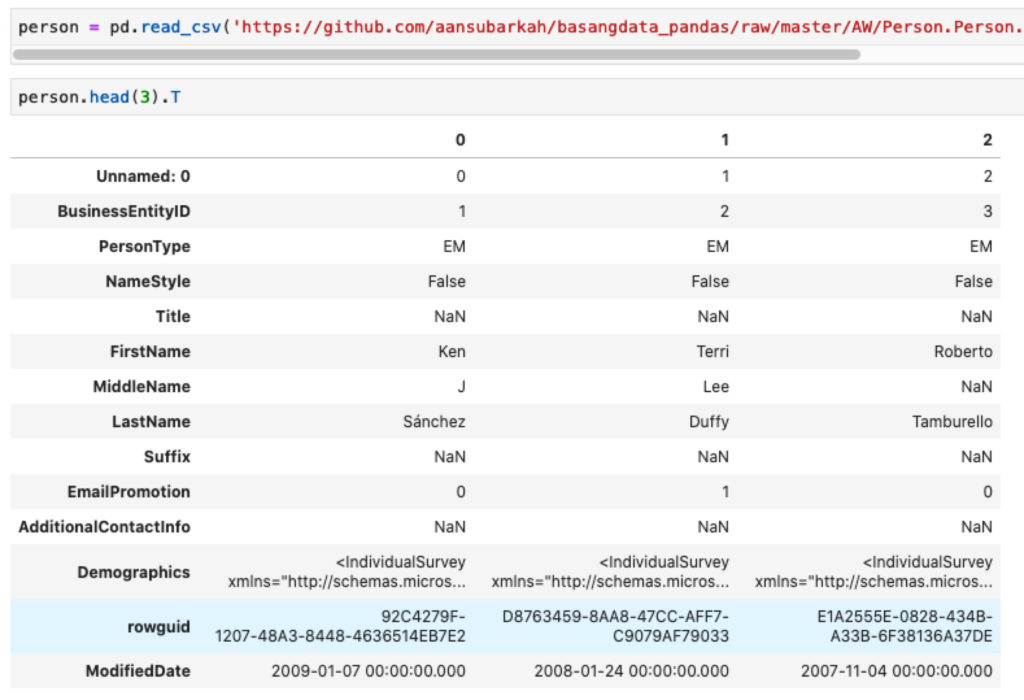Screen dimensions: 1024x700
Task: Click the rowguid cell starting D8763459
Action: point(615,627)
